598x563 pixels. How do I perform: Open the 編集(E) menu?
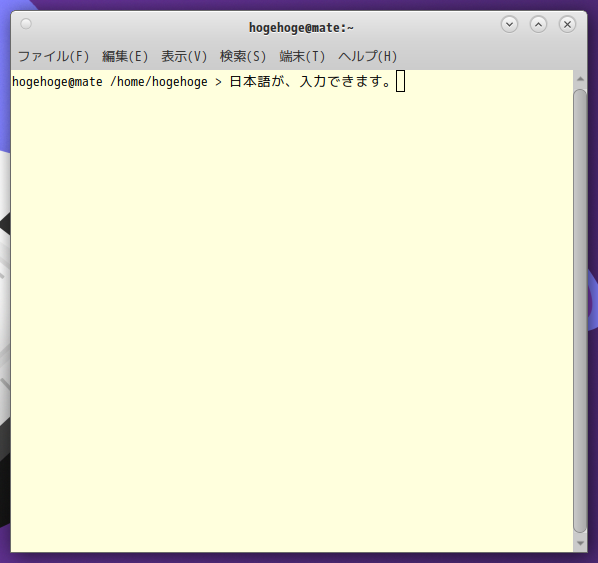pyautogui.click(x=125, y=56)
